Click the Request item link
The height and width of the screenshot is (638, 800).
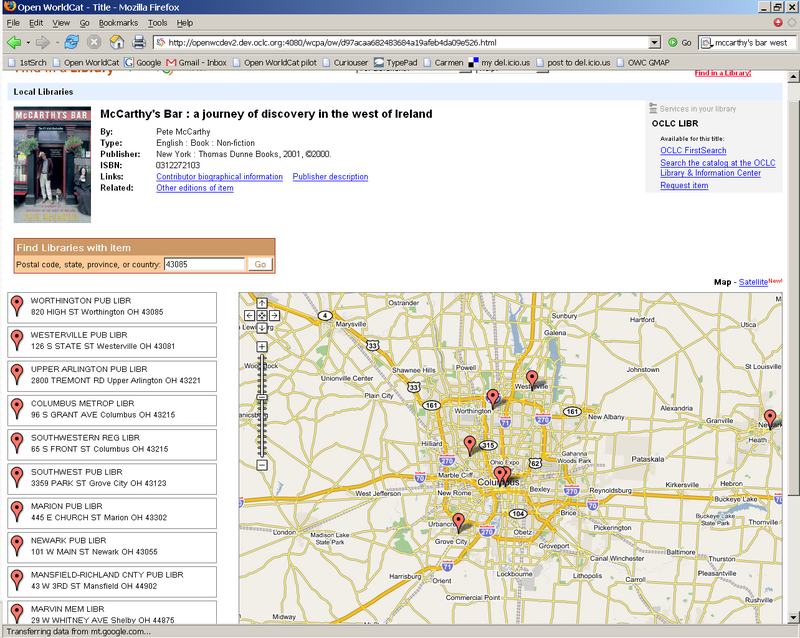point(684,185)
